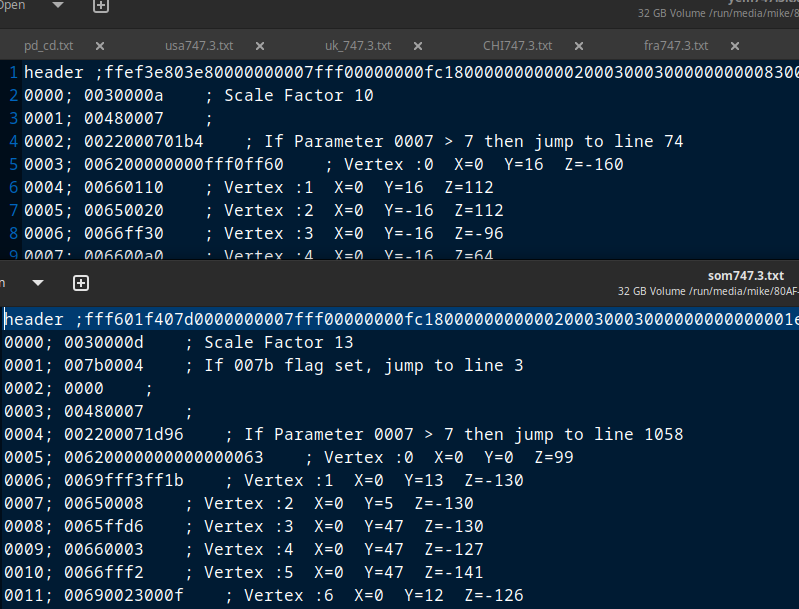Switch to the uk_747.3.txt tab
The width and height of the screenshot is (799, 609).
(x=360, y=46)
